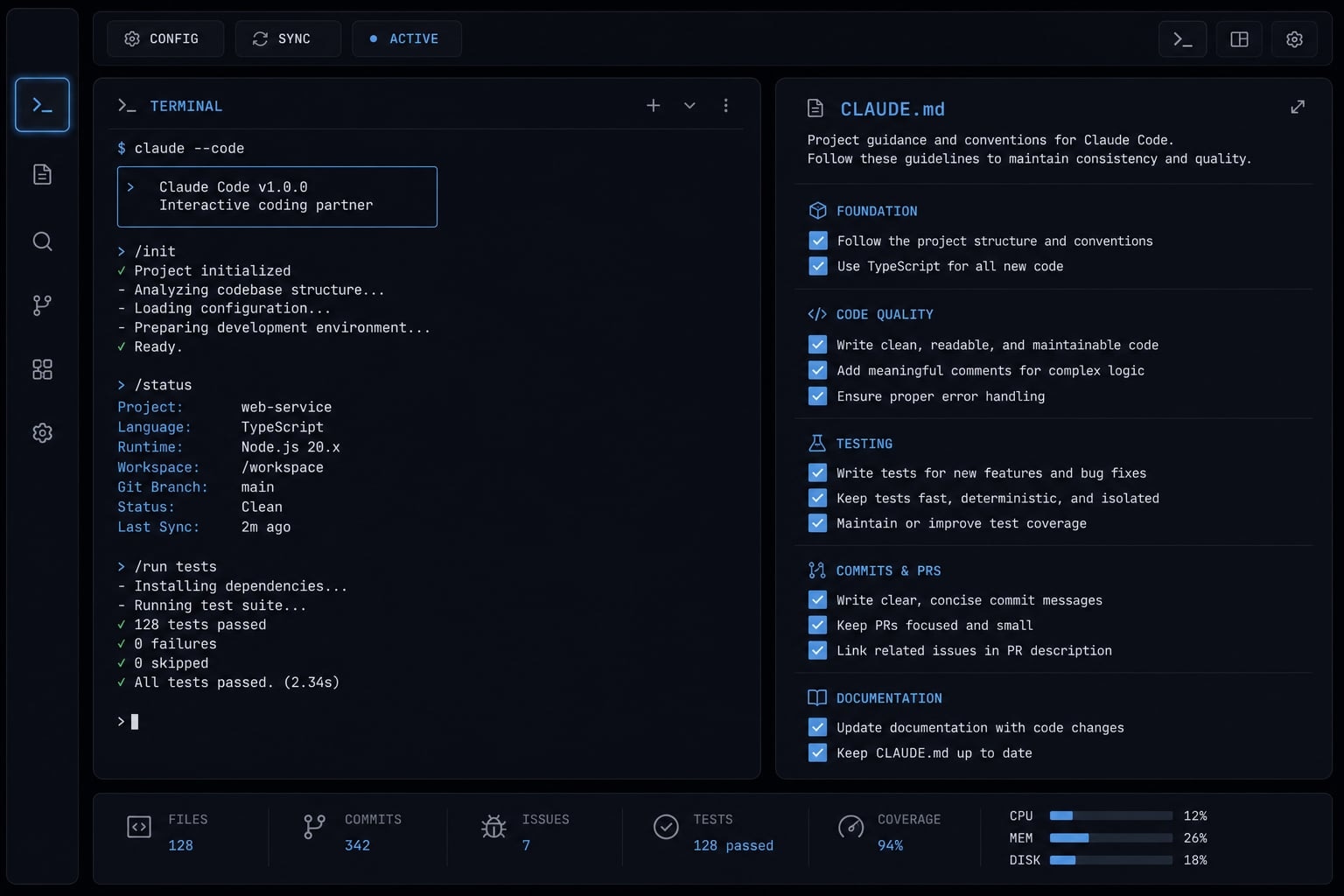Click the '/status' command line

[155, 385]
